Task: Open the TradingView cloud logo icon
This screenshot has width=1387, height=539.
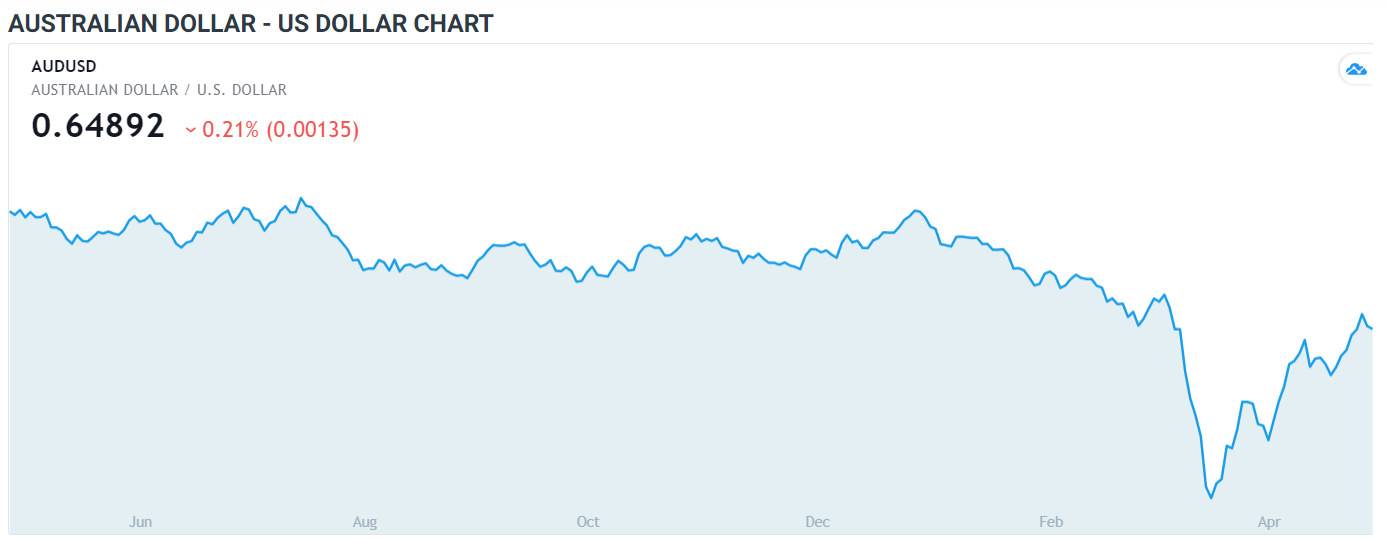Action: pyautogui.click(x=1356, y=69)
